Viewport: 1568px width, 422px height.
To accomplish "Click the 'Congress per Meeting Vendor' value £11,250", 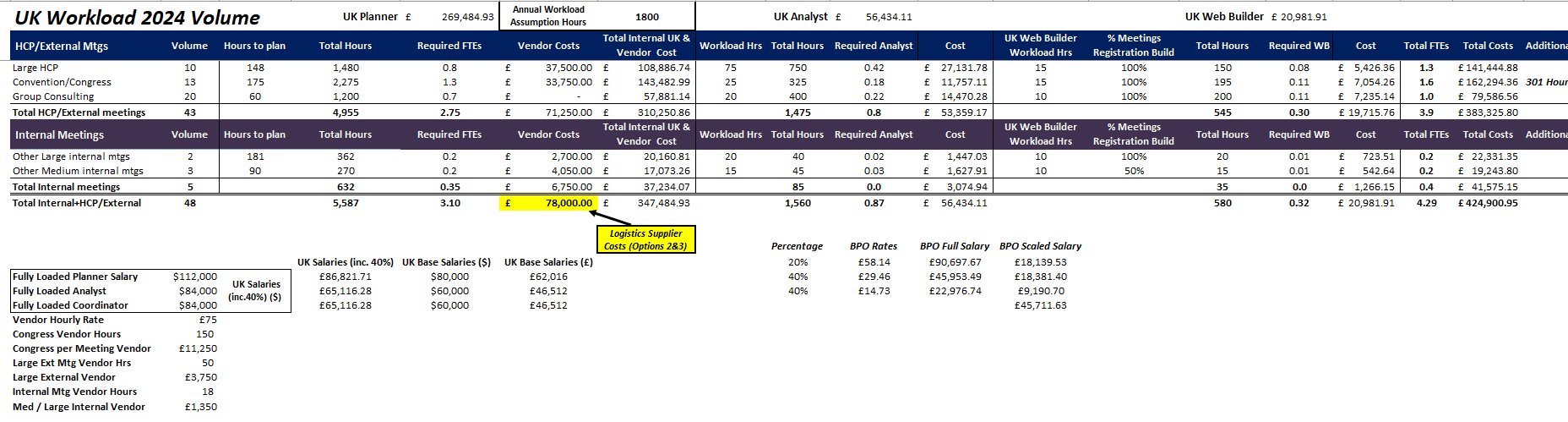I will click(x=198, y=348).
